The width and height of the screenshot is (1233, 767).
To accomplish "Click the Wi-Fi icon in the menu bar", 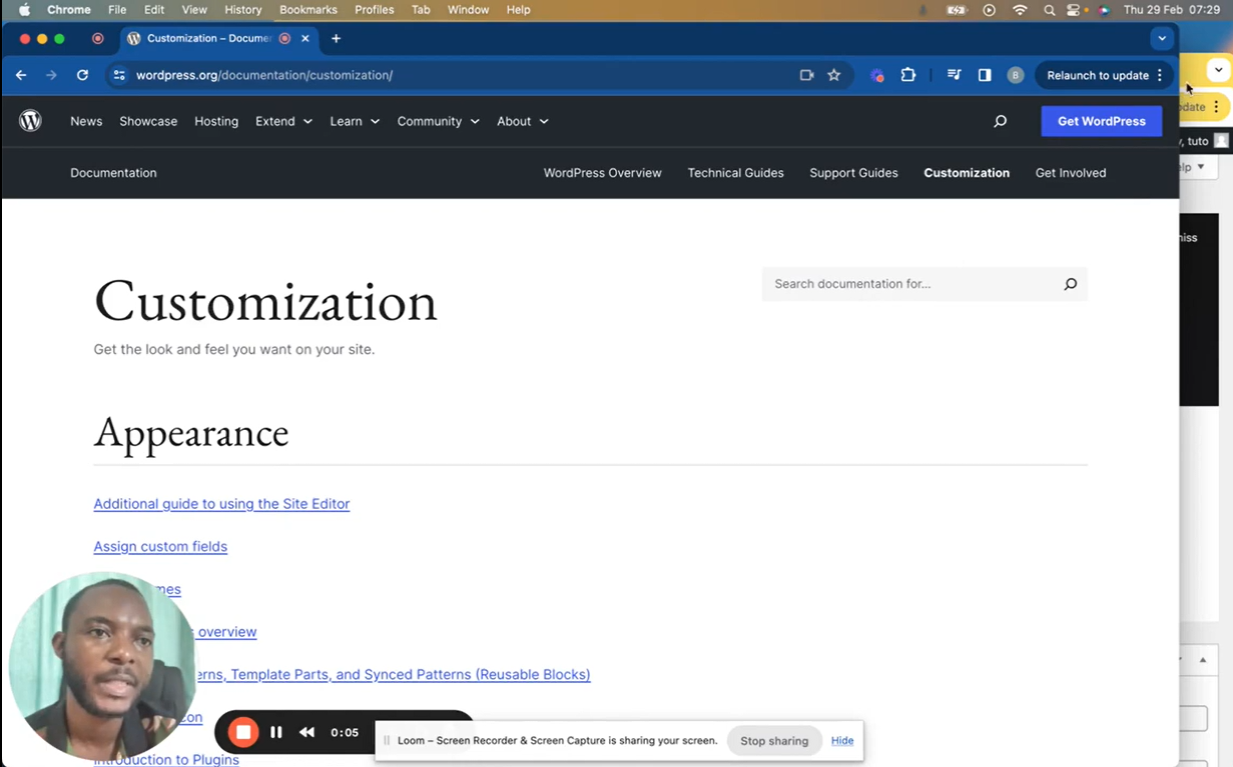I will (1020, 10).
